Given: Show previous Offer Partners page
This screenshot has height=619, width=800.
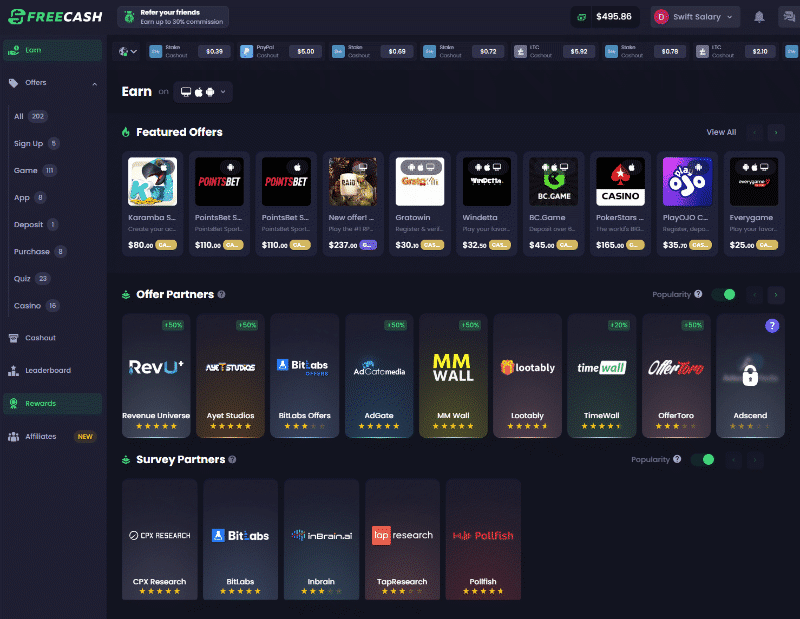Looking at the screenshot, I should pos(755,294).
